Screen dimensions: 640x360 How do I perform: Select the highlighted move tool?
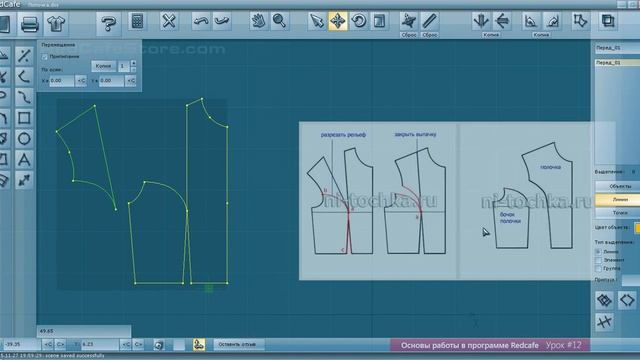pos(338,21)
